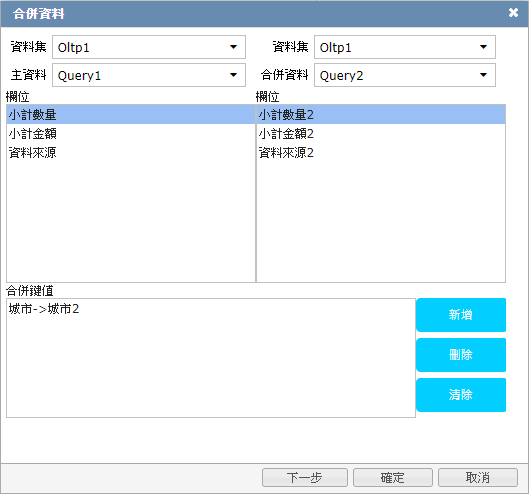Select 資料來源 in left field list
The width and height of the screenshot is (529, 494).
pos(131,153)
